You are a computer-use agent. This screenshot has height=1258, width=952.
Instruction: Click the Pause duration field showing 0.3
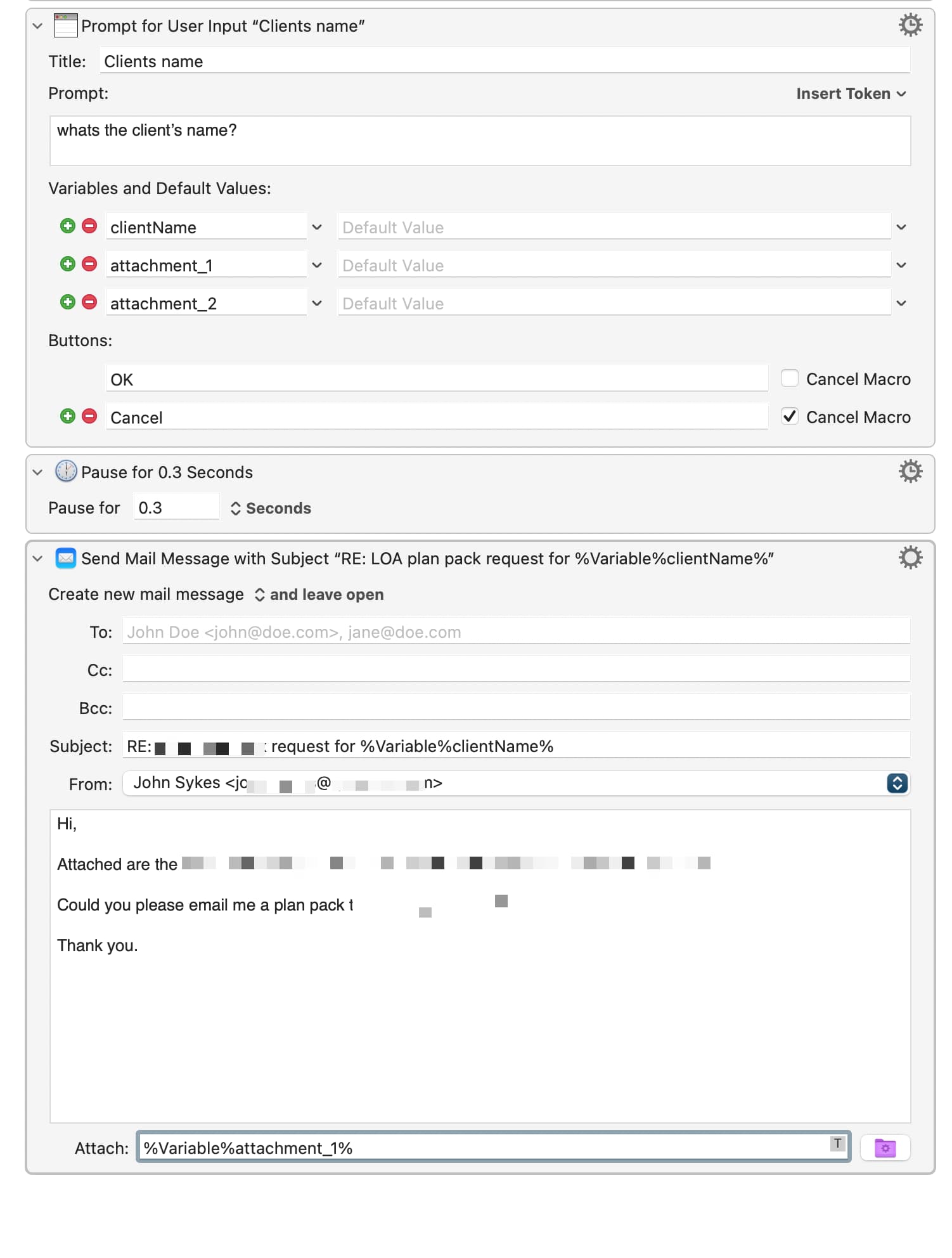pyautogui.click(x=176, y=507)
